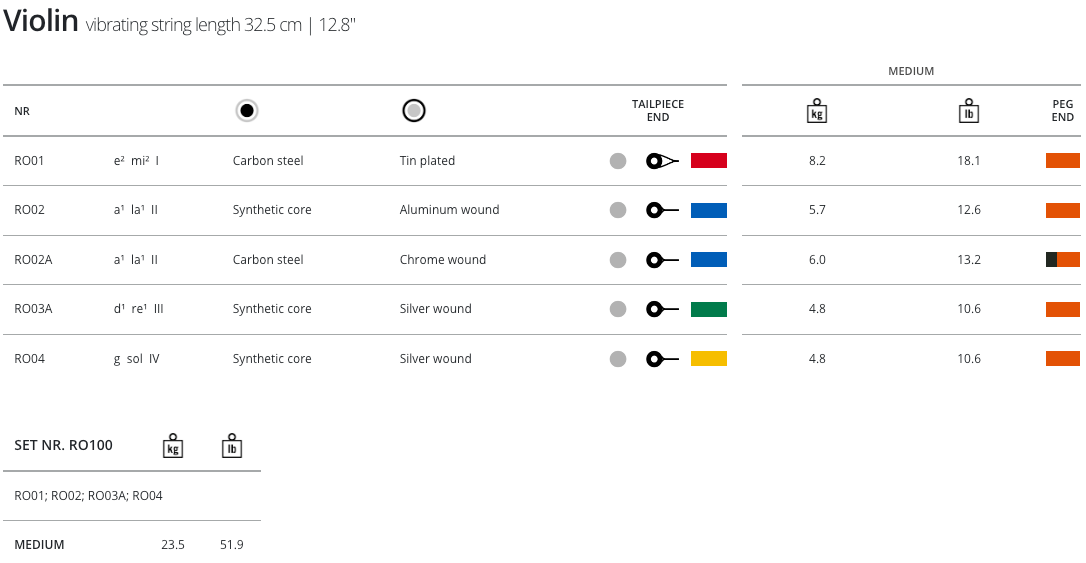The height and width of the screenshot is (563, 1086).
Task: Click the black-orange peg end swatch for RO02A
Action: (1062, 260)
